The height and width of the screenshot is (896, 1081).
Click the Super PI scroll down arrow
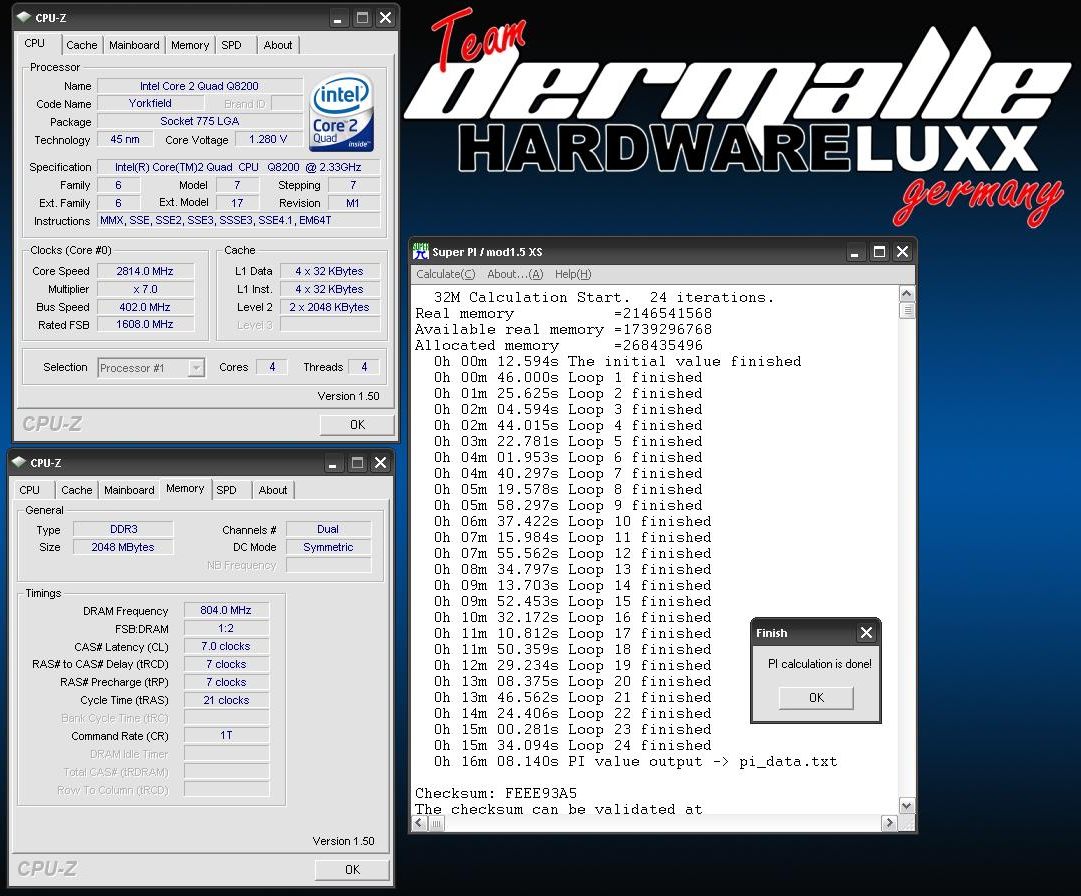point(907,806)
